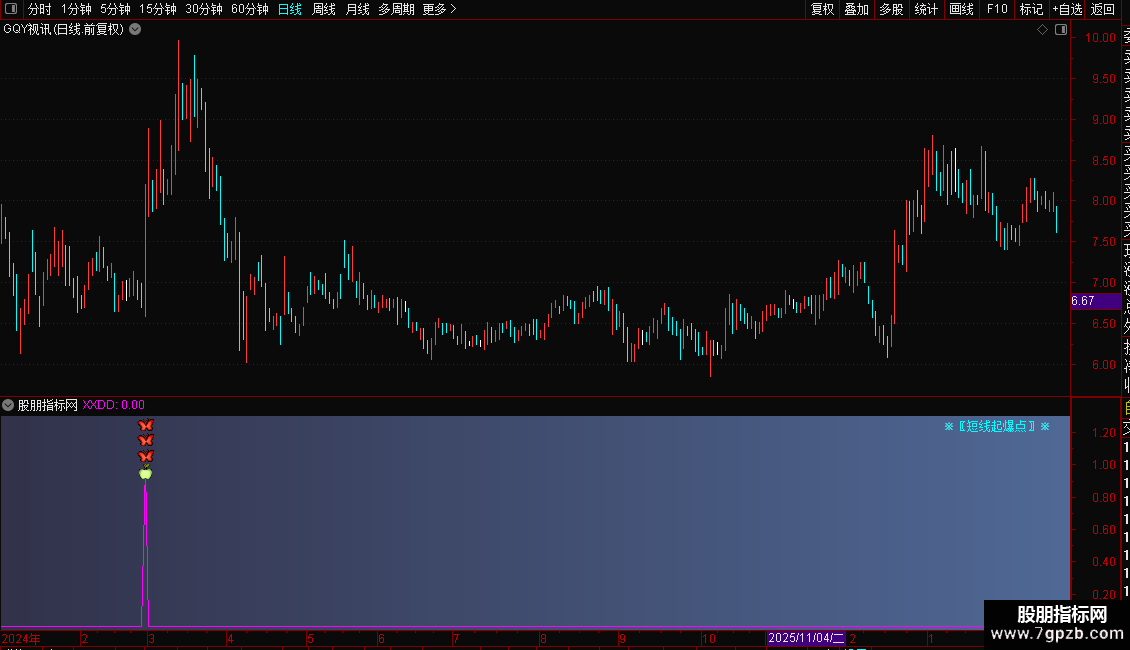The image size is (1130, 650).
Task: Click the 10.00 price axis label
Action: pyautogui.click(x=1100, y=37)
